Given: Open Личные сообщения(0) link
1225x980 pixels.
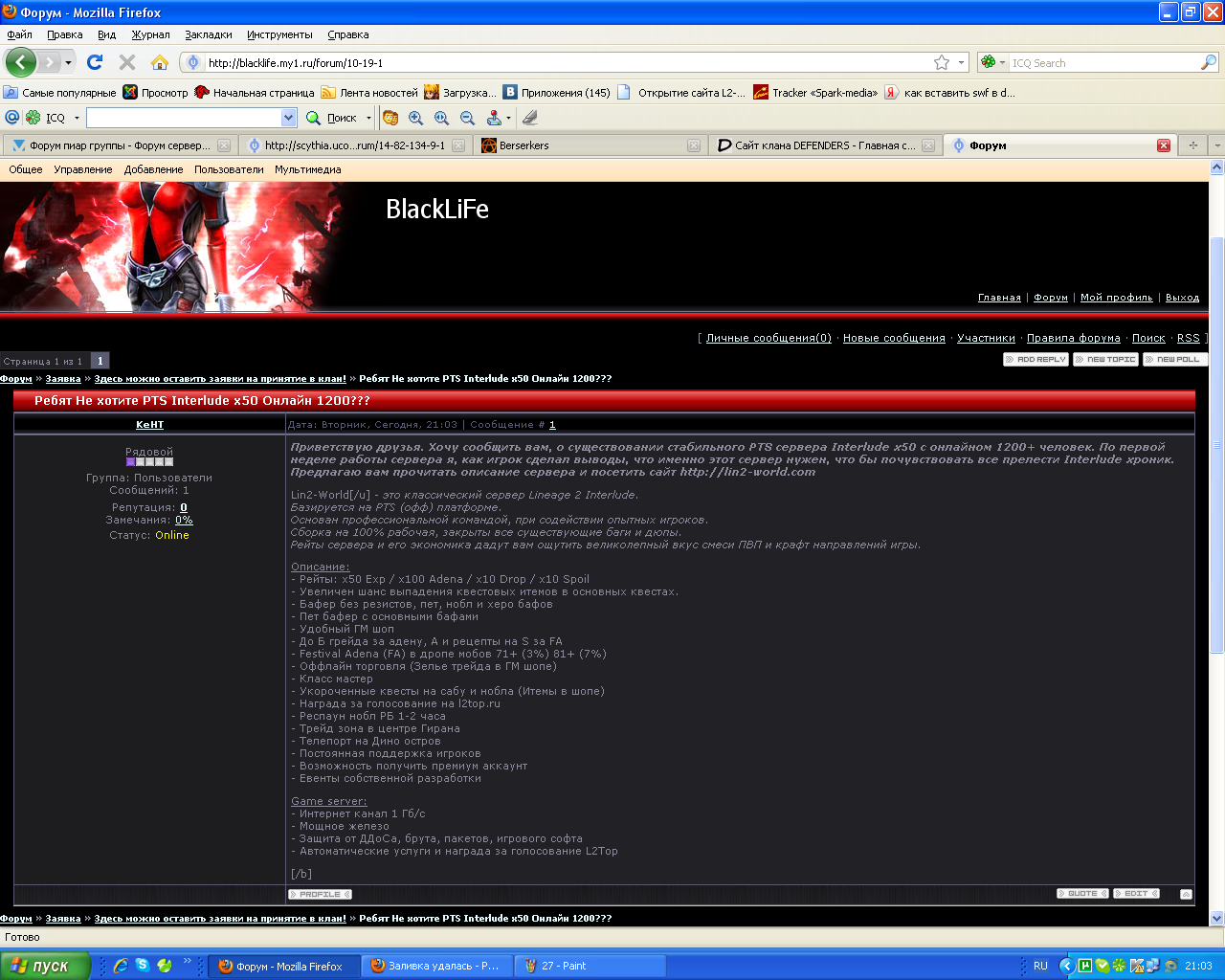Looking at the screenshot, I should click(768, 338).
